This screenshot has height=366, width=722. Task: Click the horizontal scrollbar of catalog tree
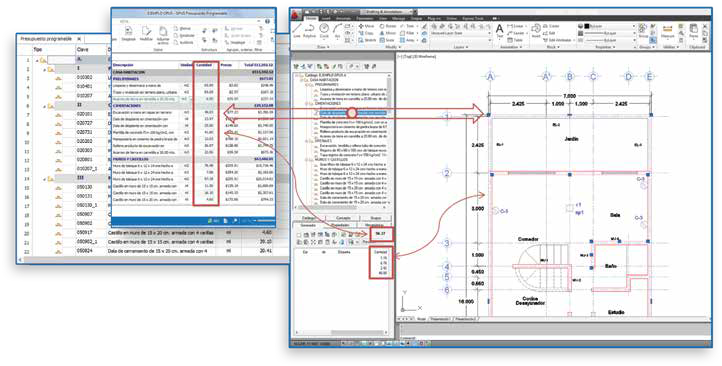(341, 206)
